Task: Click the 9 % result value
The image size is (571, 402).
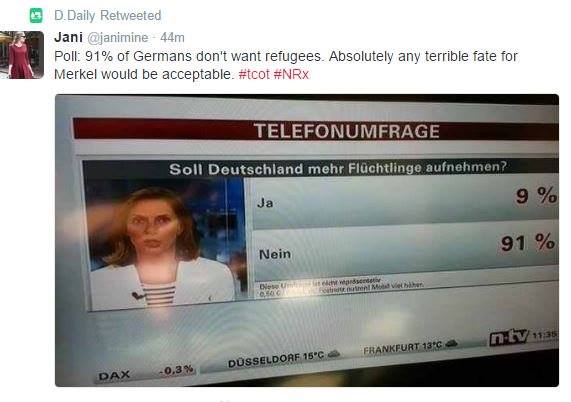Action: 536,196
